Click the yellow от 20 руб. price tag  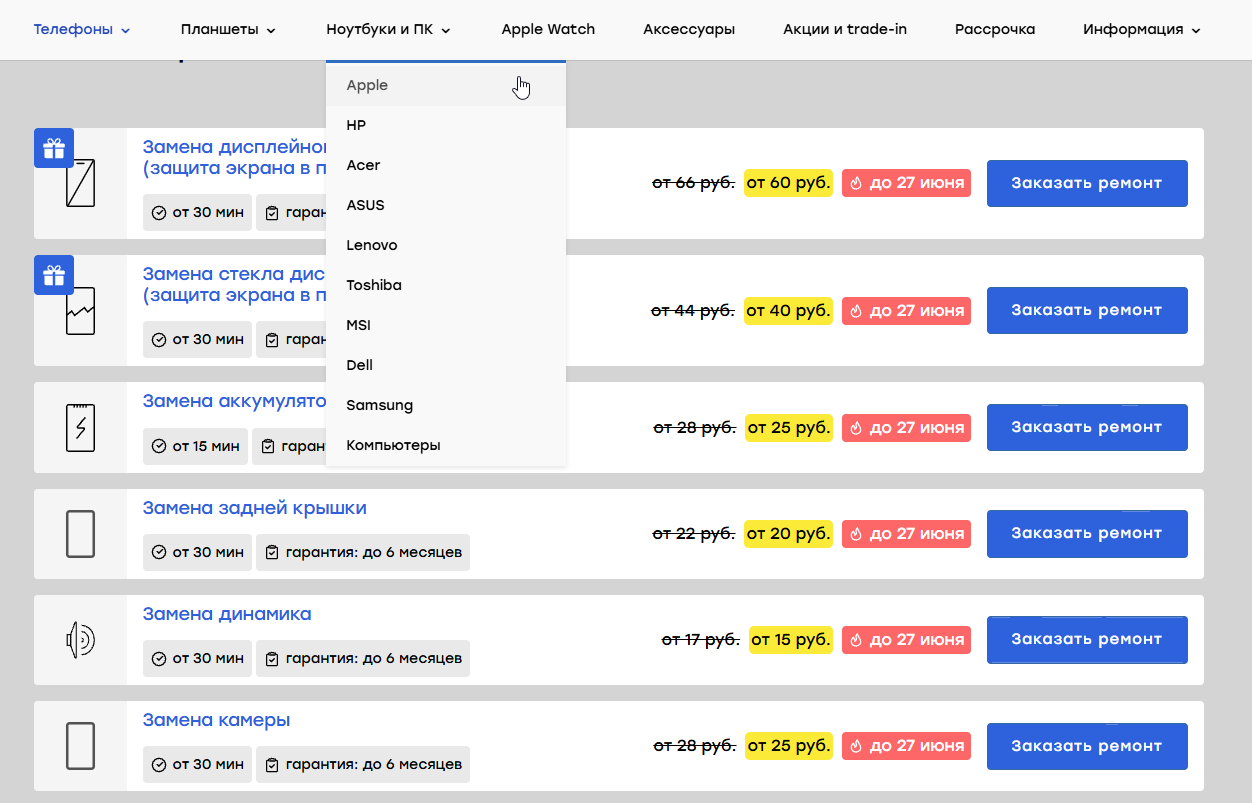[x=788, y=534]
